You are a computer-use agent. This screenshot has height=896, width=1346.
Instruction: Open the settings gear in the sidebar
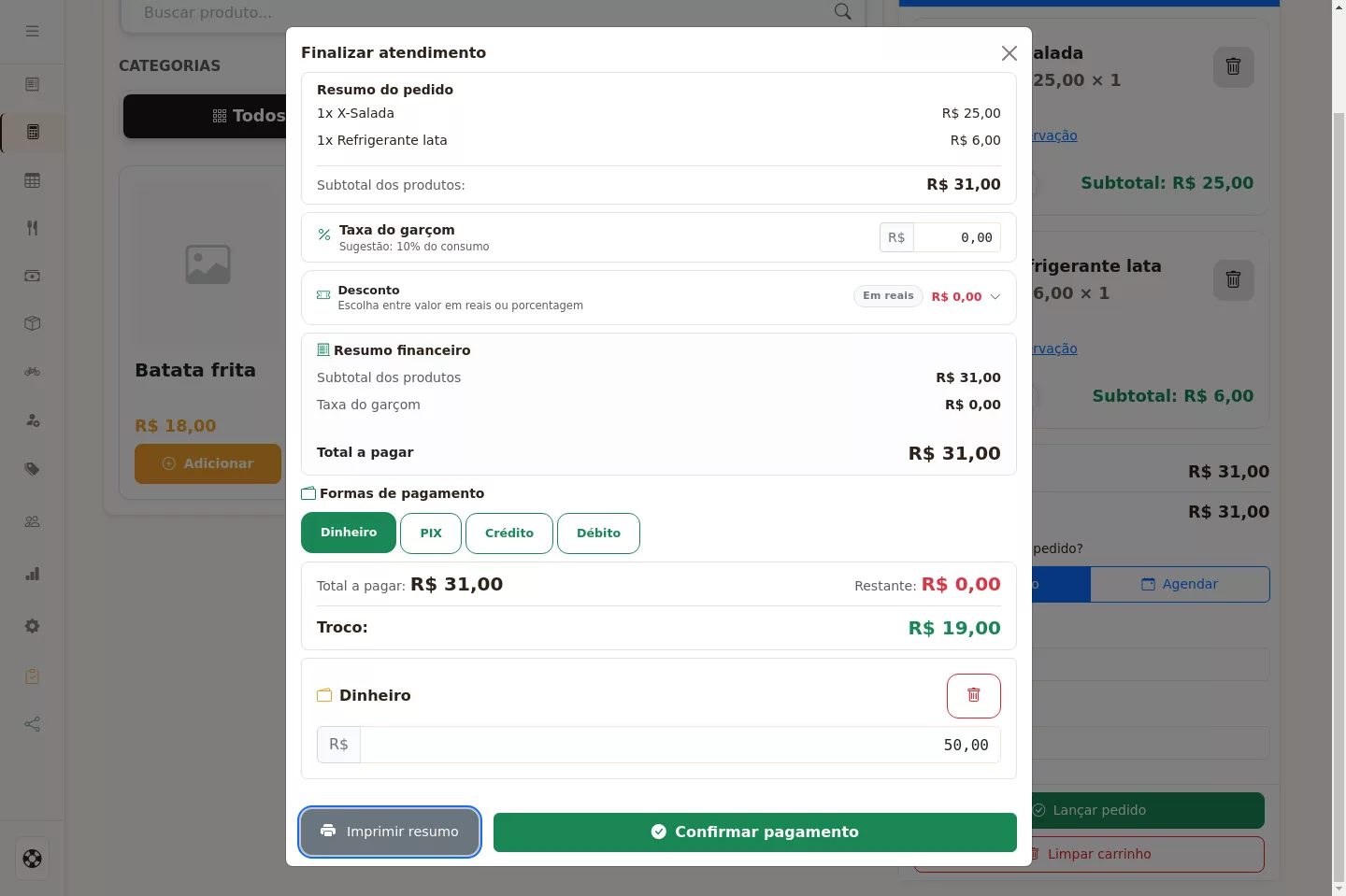33,626
